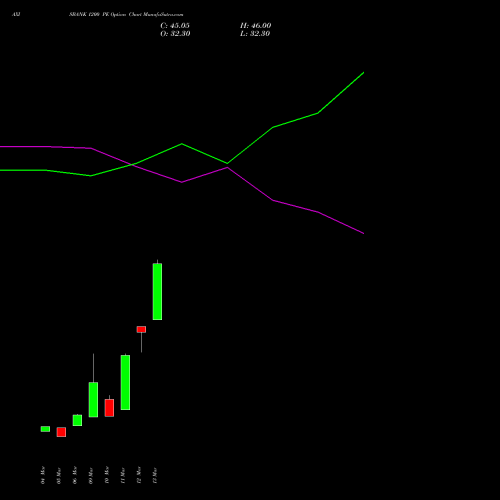
Task: Click the low value L: 32.30
Action: (255, 34)
